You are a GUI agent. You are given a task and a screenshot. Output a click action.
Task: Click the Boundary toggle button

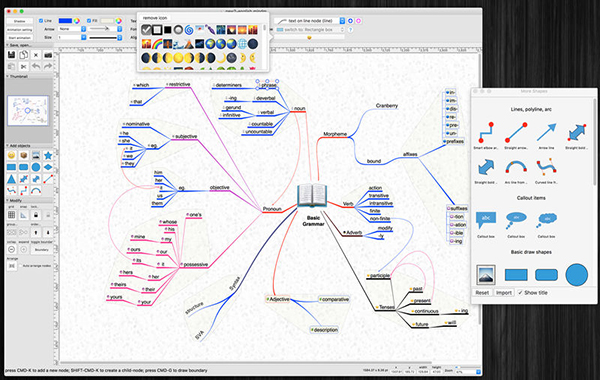42,250
